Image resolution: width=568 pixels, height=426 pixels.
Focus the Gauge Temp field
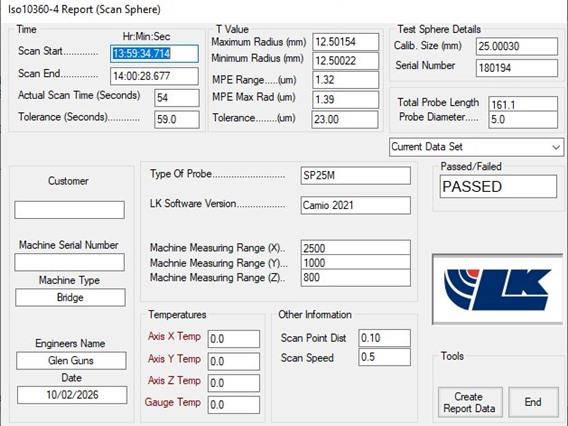click(234, 405)
